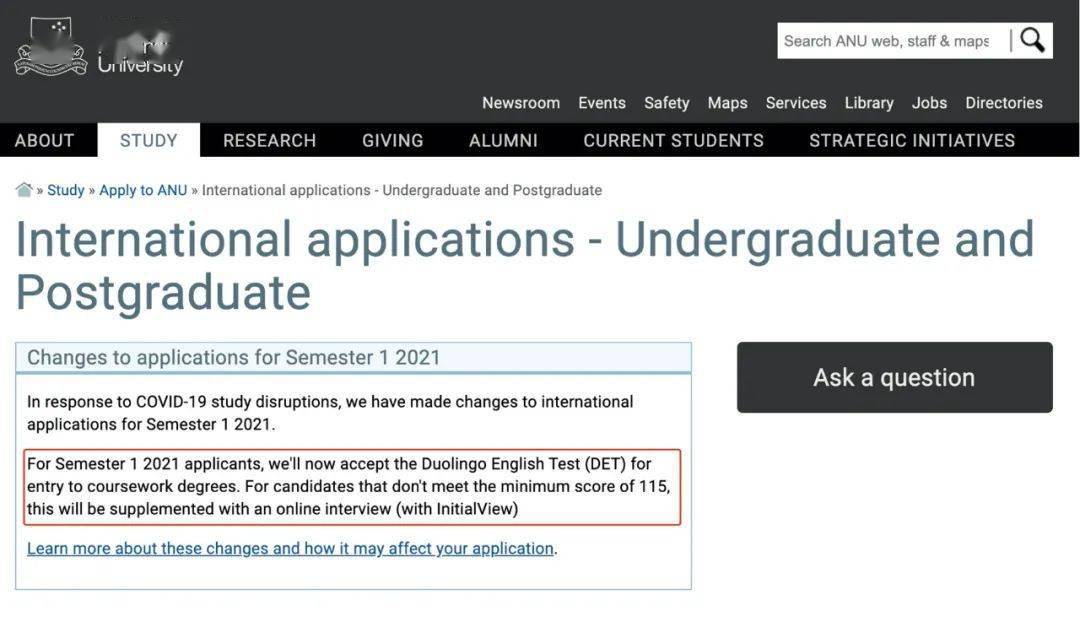
Task: Click the Changes to applications for Semester 1 2021 header
Action: point(353,357)
